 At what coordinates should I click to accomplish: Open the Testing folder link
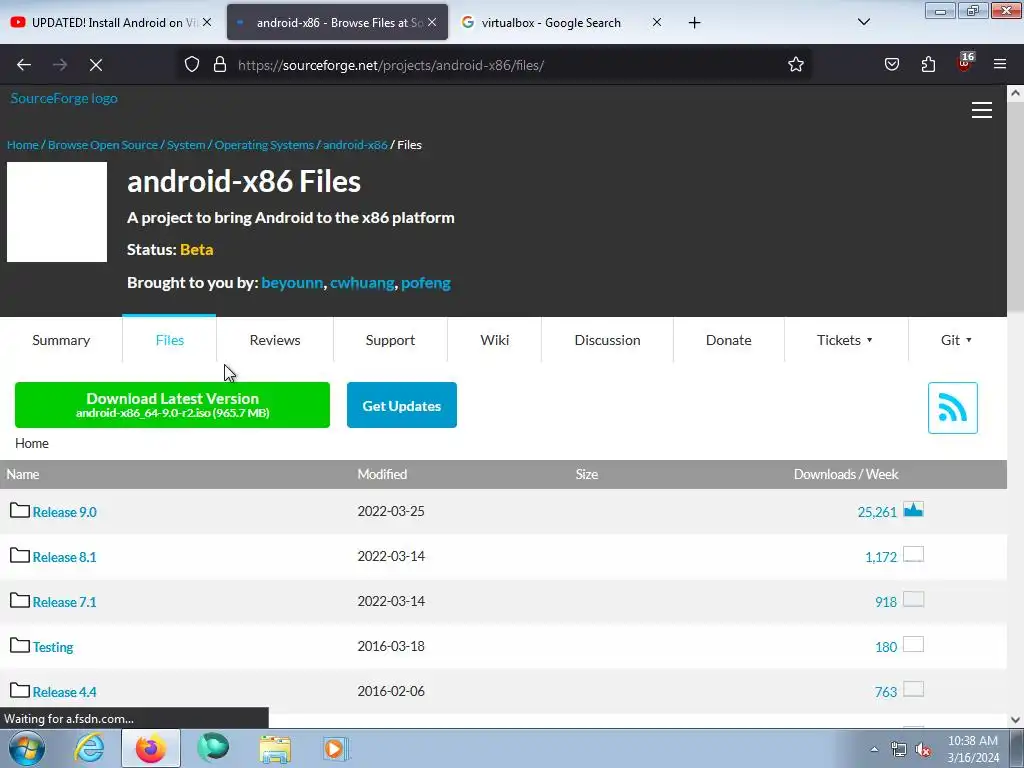pyautogui.click(x=53, y=647)
